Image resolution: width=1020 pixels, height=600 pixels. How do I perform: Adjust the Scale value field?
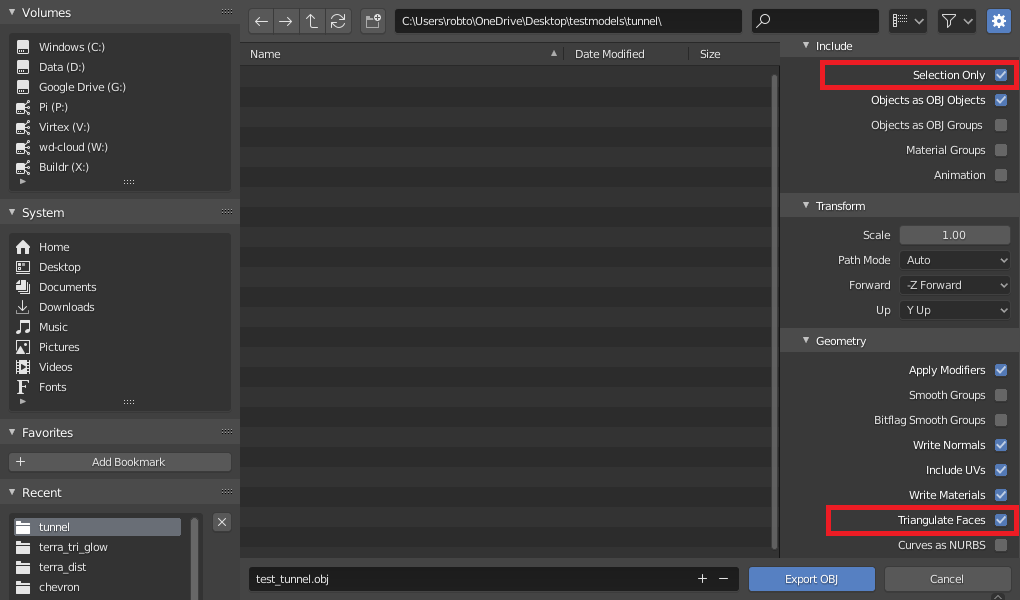[x=954, y=235]
